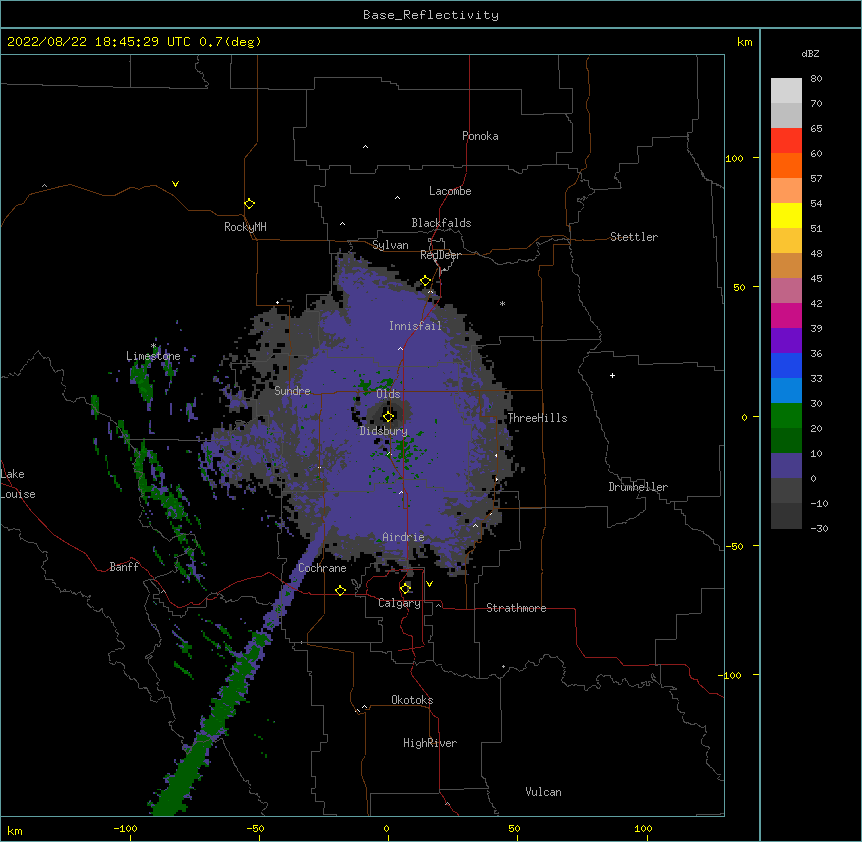Click the Didsbury town label

click(384, 431)
